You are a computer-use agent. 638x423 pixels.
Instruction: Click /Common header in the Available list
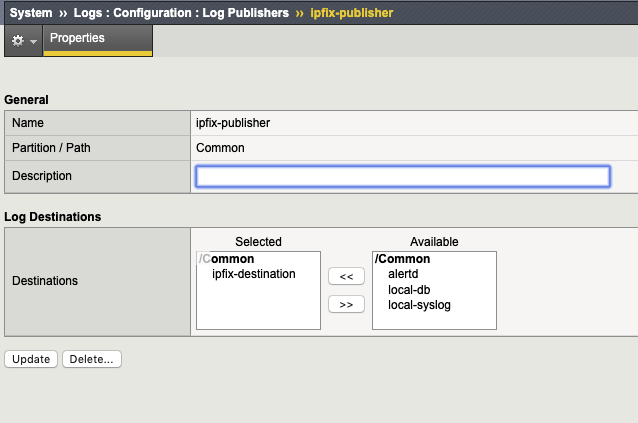click(402, 259)
